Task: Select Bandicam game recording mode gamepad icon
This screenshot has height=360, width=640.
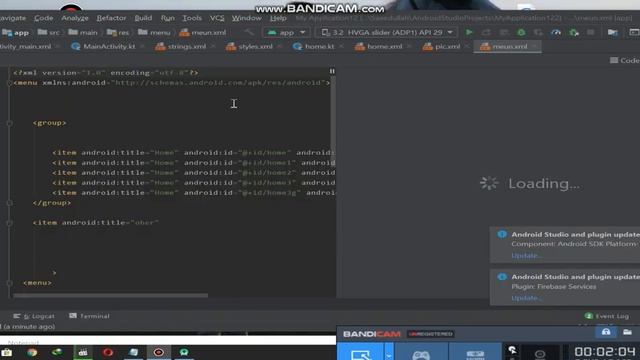Action: click(421, 353)
